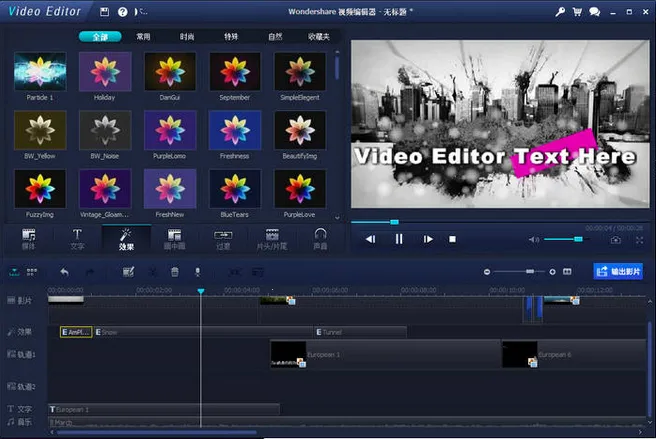This screenshot has height=439, width=656.
Task: Pause the video playback
Action: [399, 239]
